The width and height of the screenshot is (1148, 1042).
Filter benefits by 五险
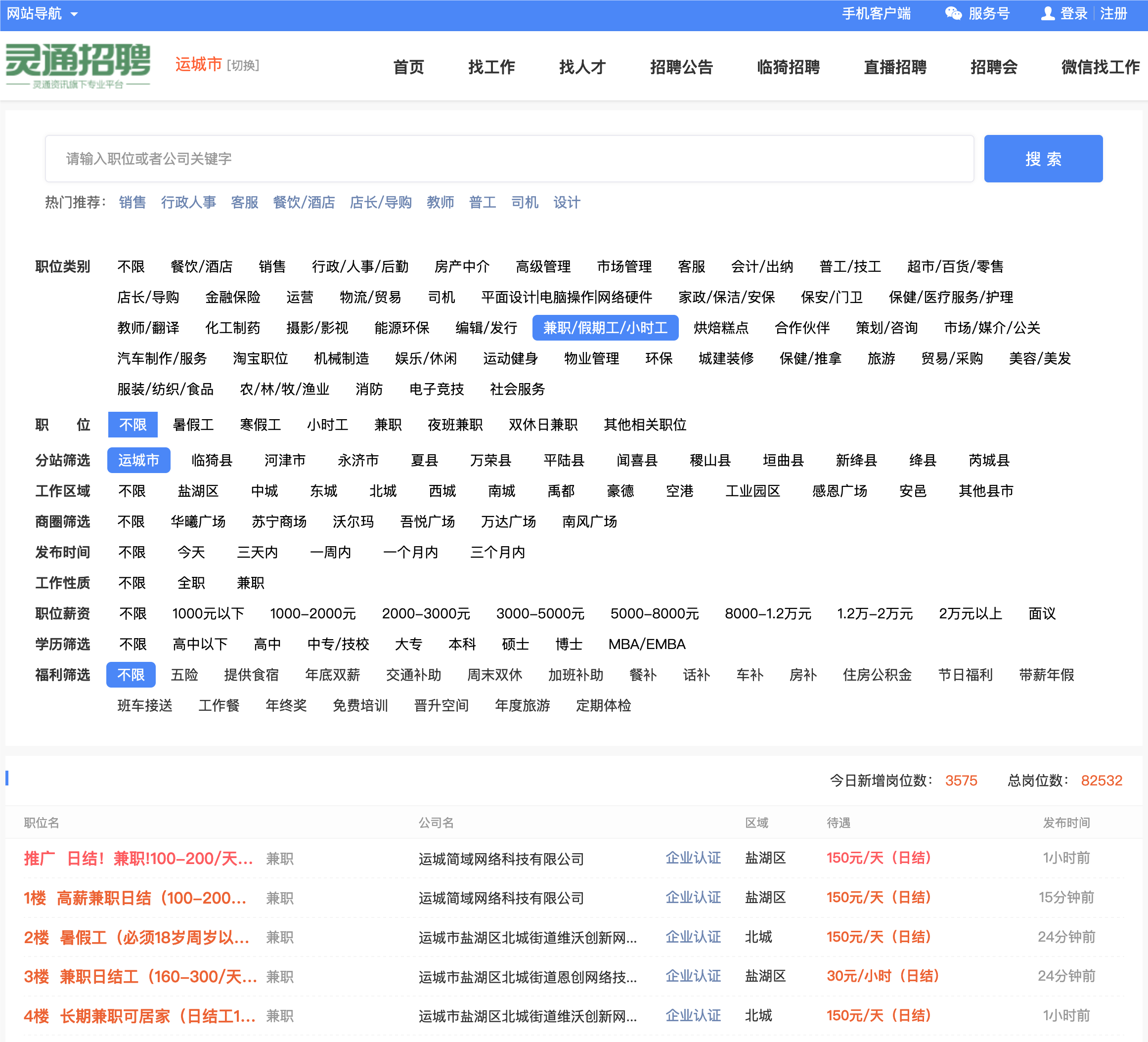184,675
